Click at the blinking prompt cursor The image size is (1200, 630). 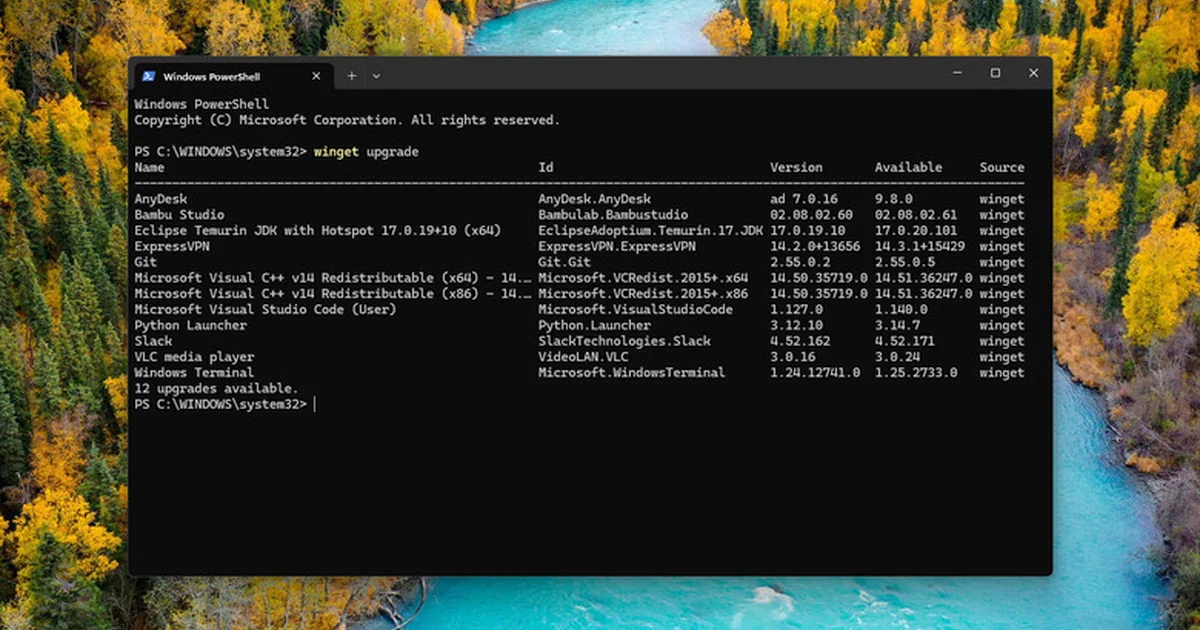(315, 404)
